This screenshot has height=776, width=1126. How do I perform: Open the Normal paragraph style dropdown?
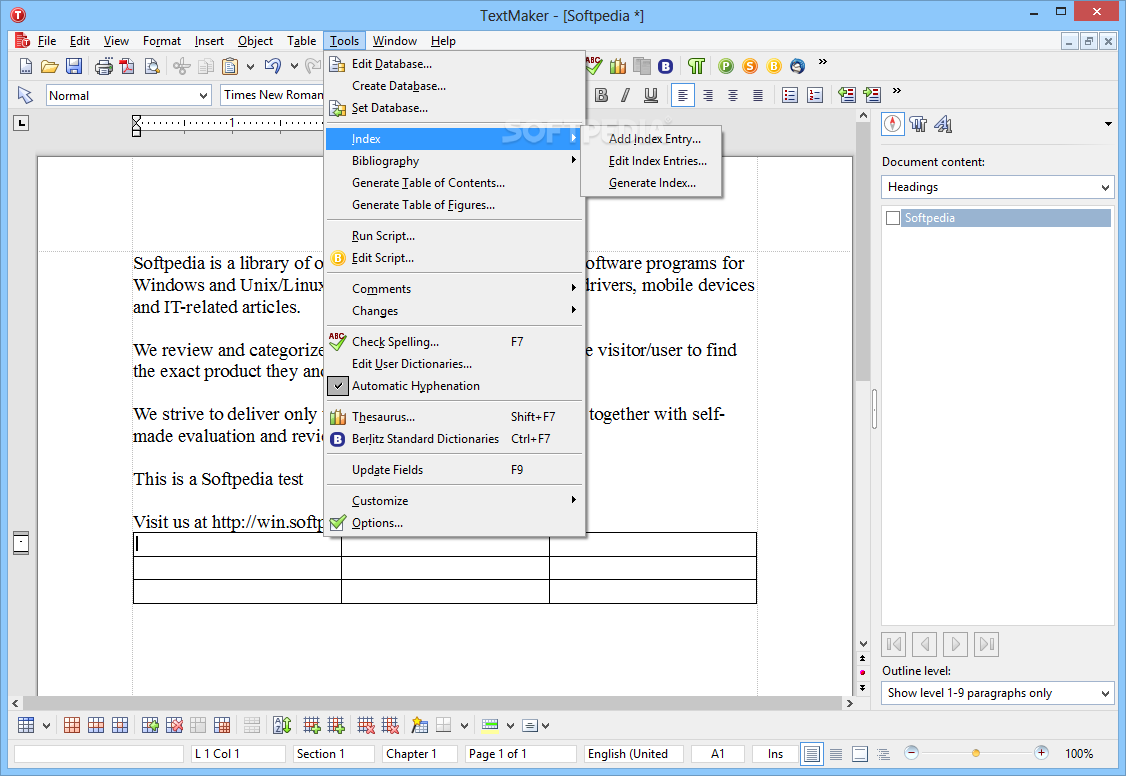pyautogui.click(x=203, y=95)
